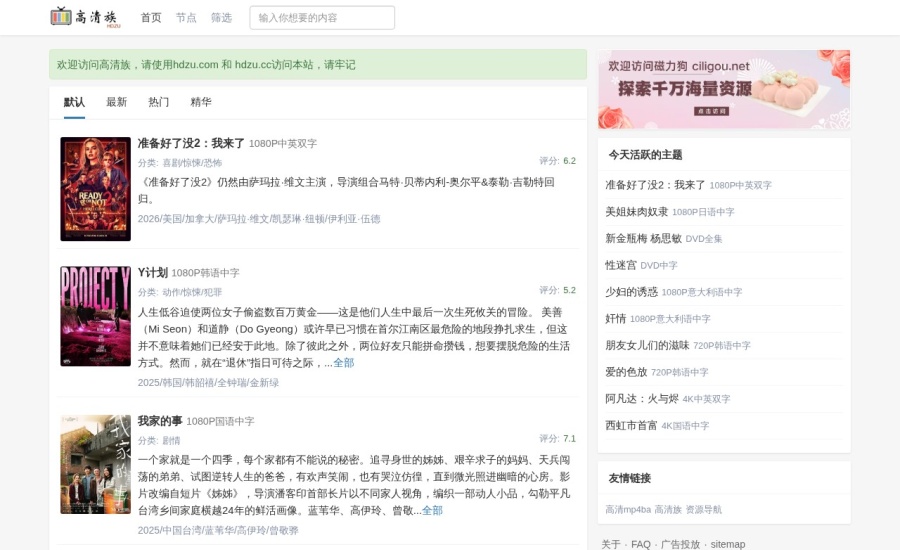The height and width of the screenshot is (550, 900).
Task: Click the 高清族 site logo
Action: click(x=86, y=17)
